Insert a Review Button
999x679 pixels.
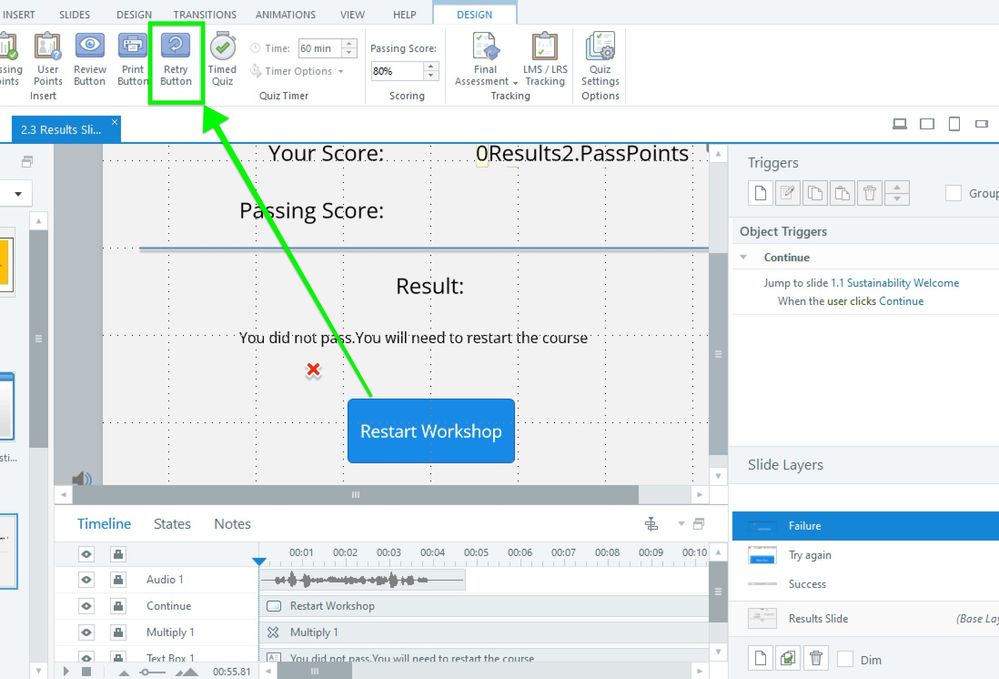(x=89, y=60)
